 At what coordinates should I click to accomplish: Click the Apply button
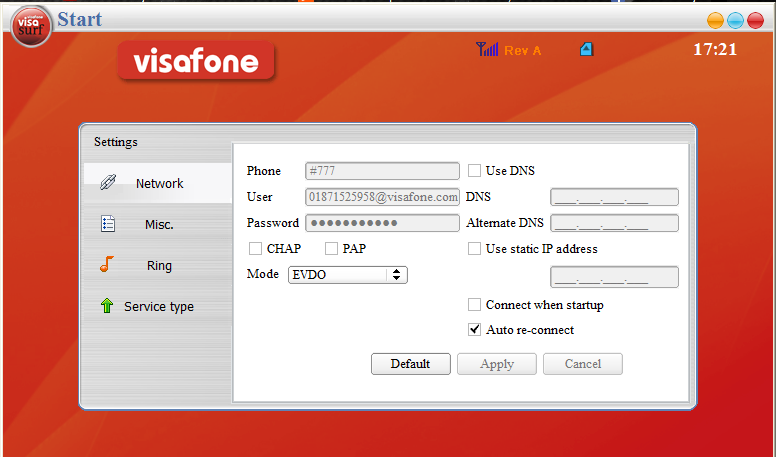(497, 364)
